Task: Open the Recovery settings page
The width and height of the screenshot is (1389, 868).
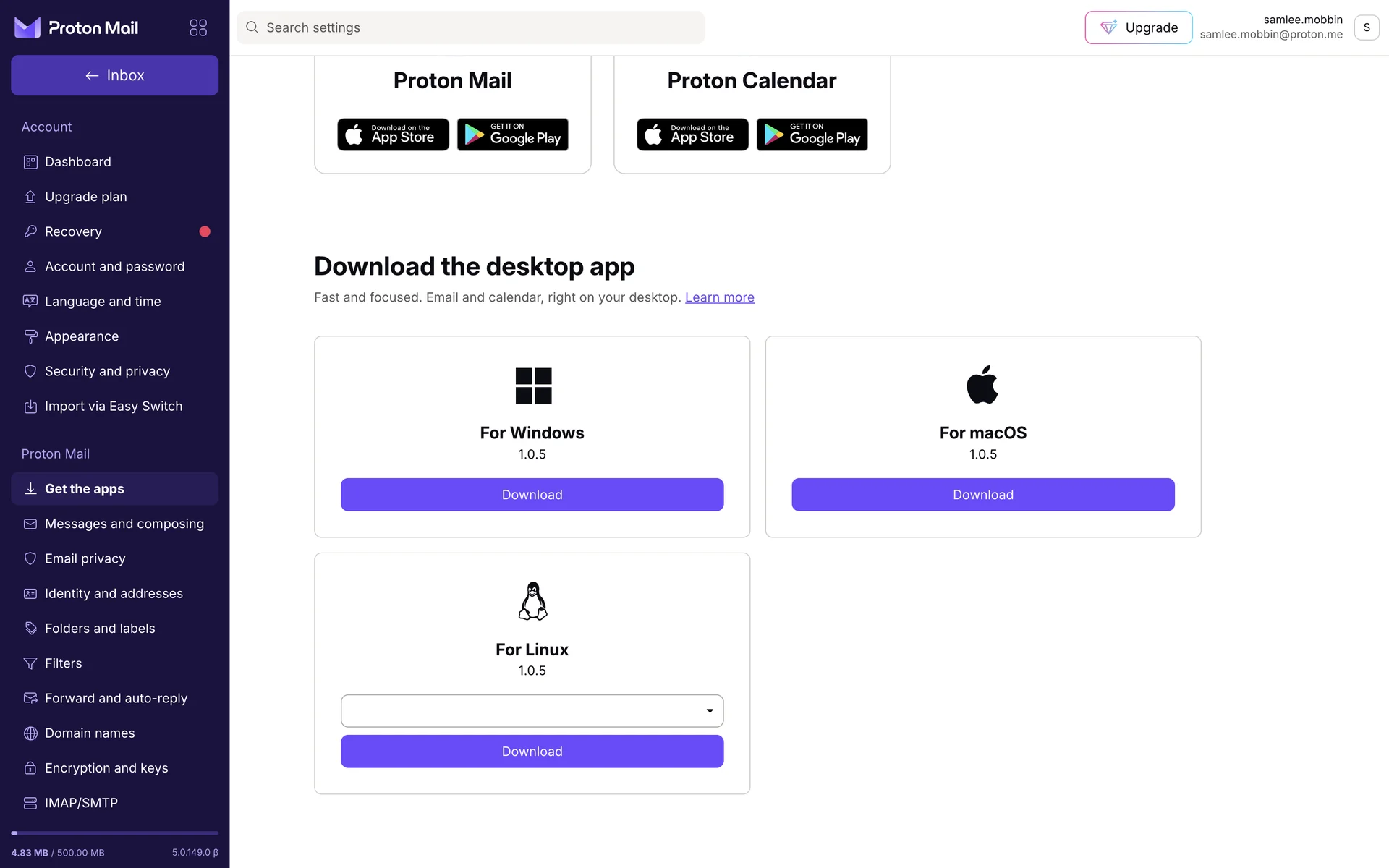Action: [x=73, y=231]
